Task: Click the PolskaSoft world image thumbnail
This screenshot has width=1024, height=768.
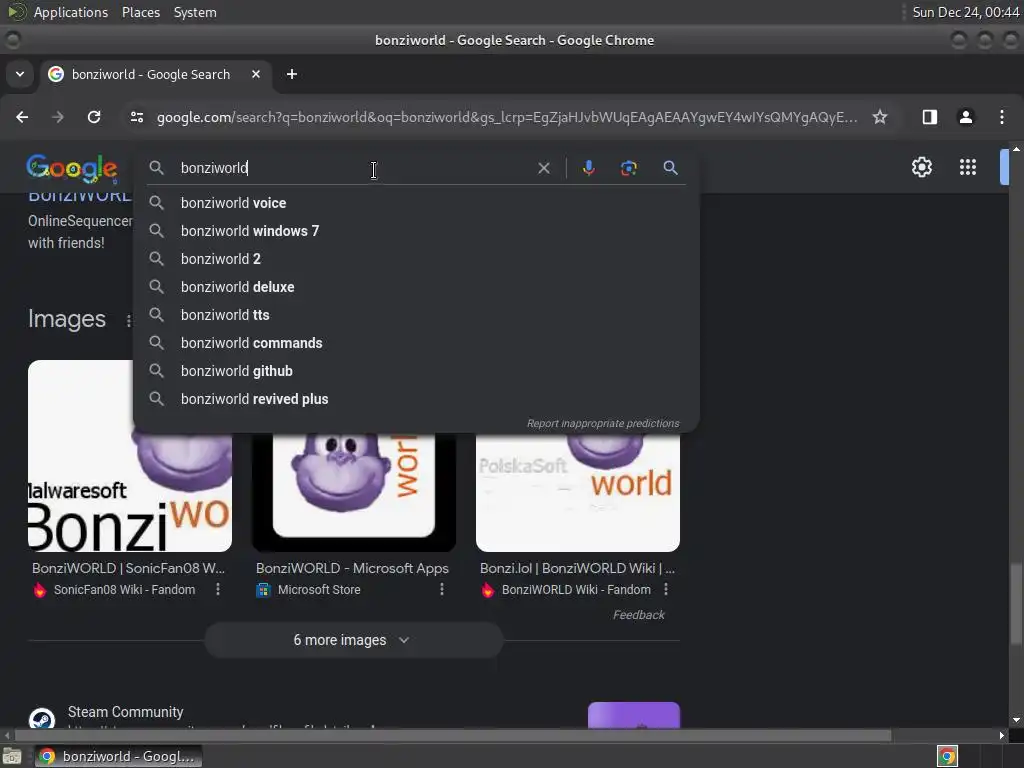Action: 578,492
